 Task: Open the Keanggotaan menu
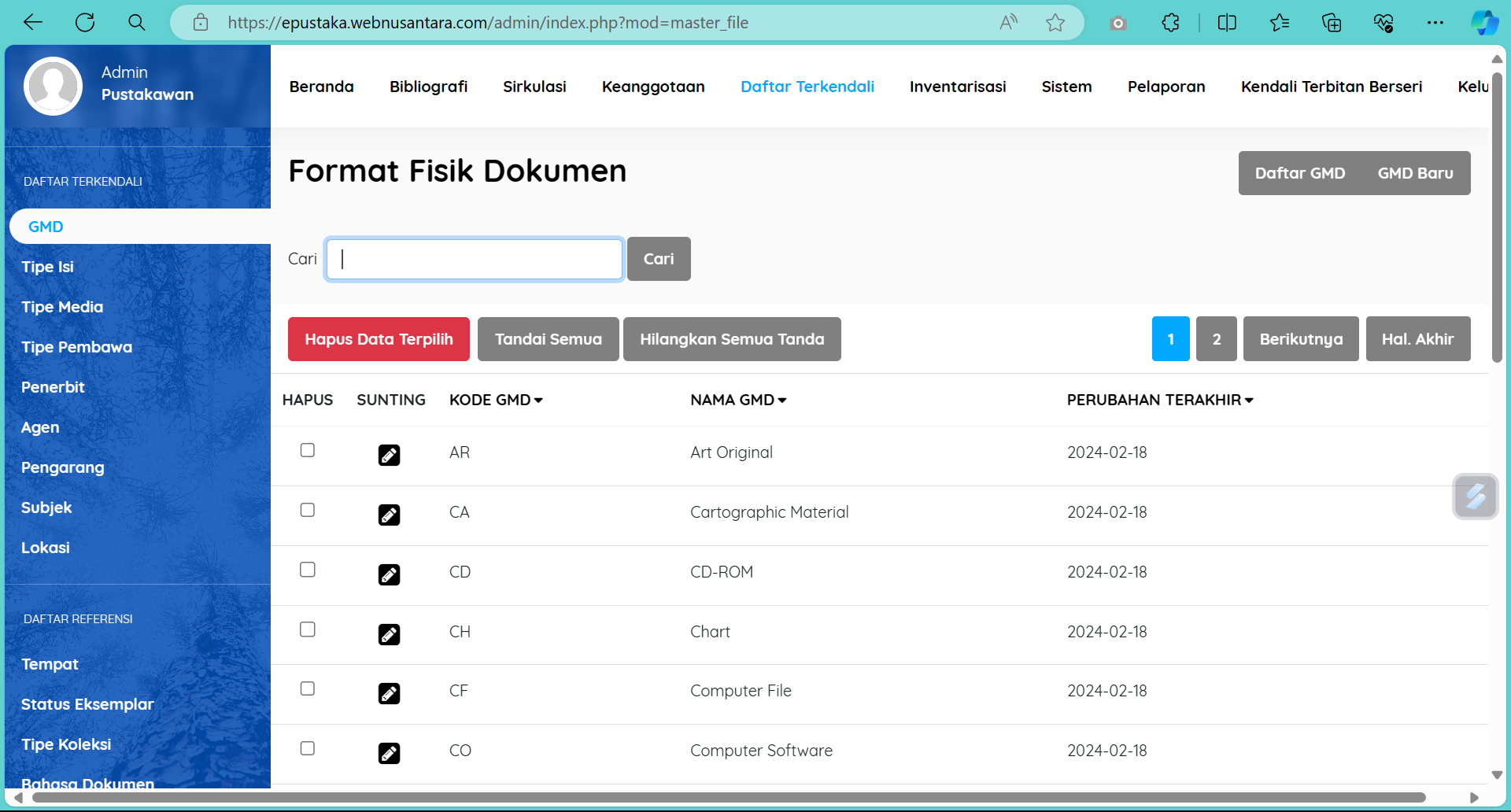(653, 87)
